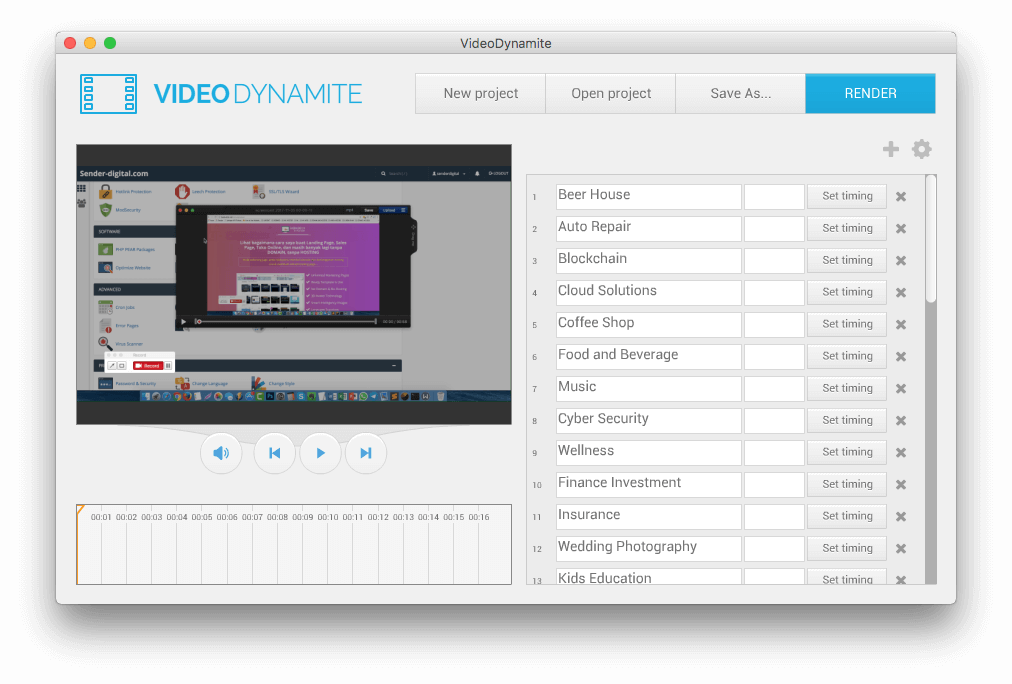Delete the Beer House row
1012x684 pixels.
click(x=901, y=197)
